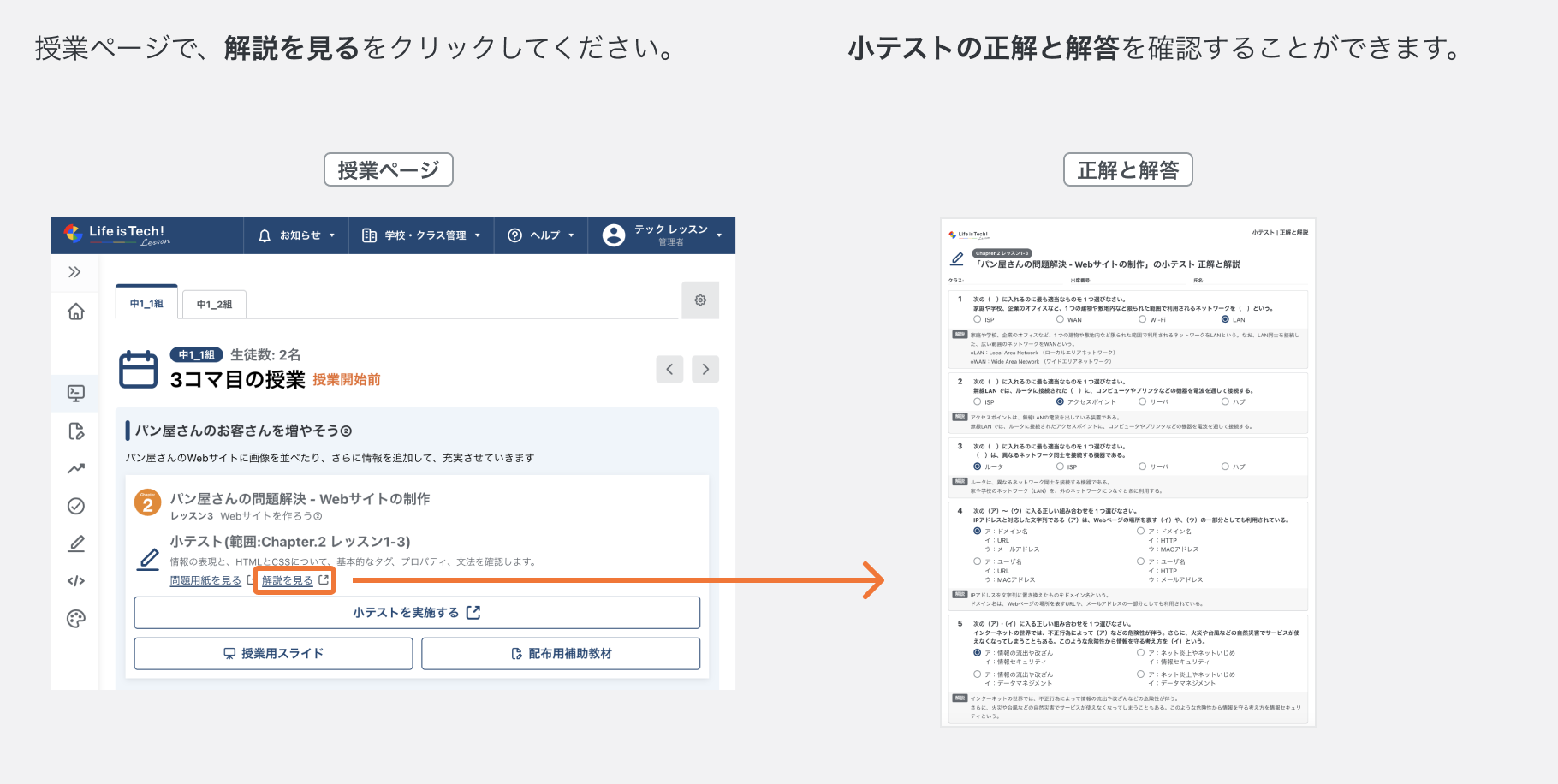This screenshot has width=1558, height=784.
Task: Open the document editing icon in the sidebar
Action: 76,431
